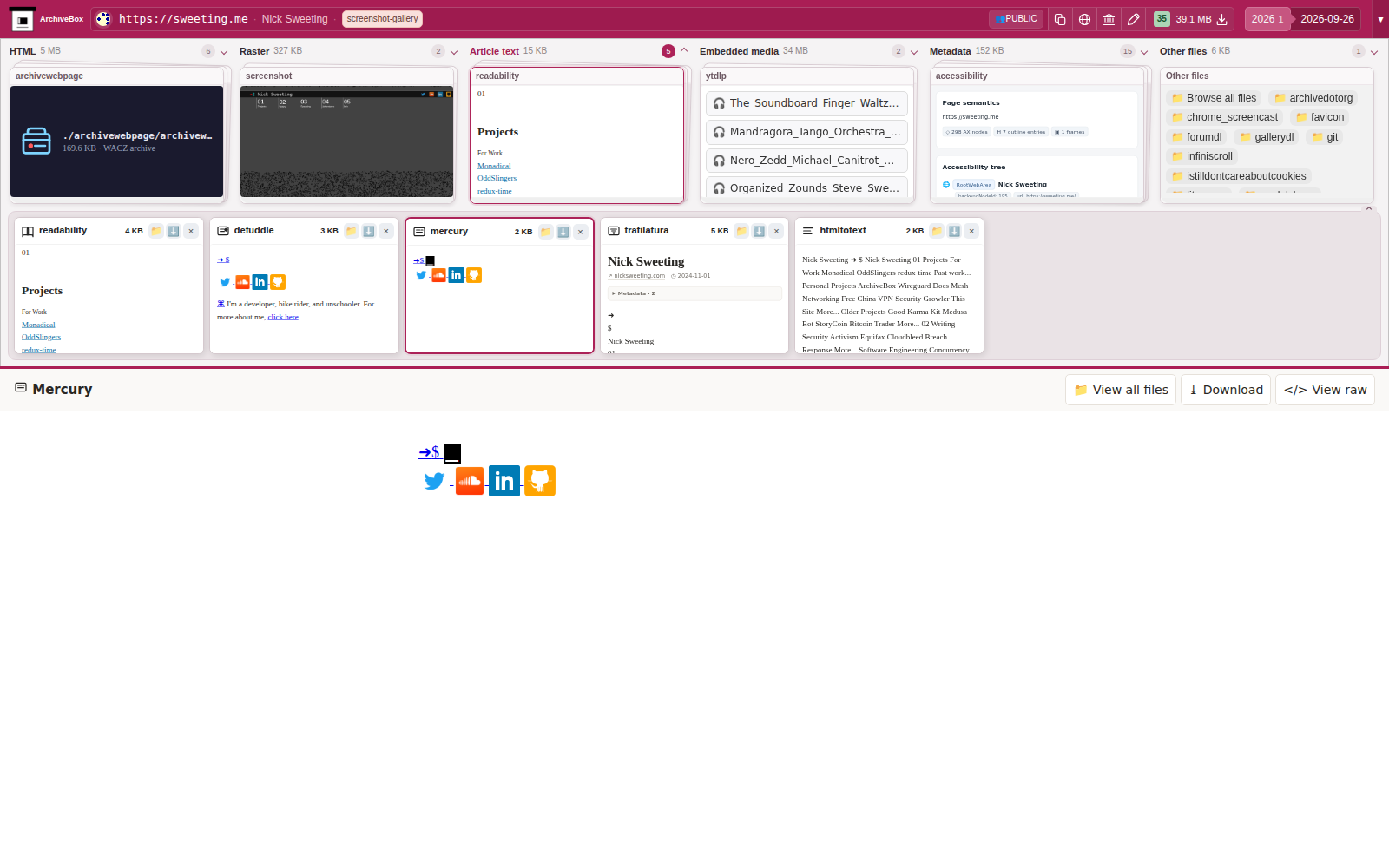Image resolution: width=1389 pixels, height=868 pixels.
Task: Click the Twitter icon in Mercury content
Action: coord(434,481)
